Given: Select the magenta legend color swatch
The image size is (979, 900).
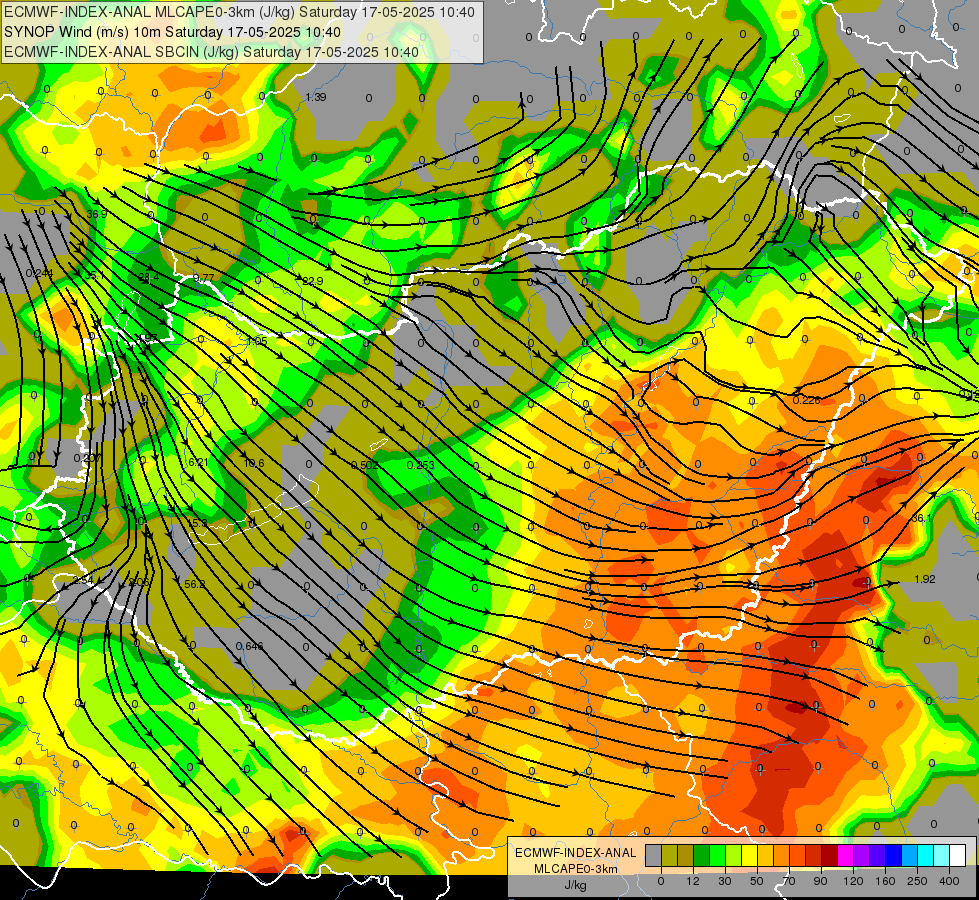Looking at the screenshot, I should click(846, 855).
